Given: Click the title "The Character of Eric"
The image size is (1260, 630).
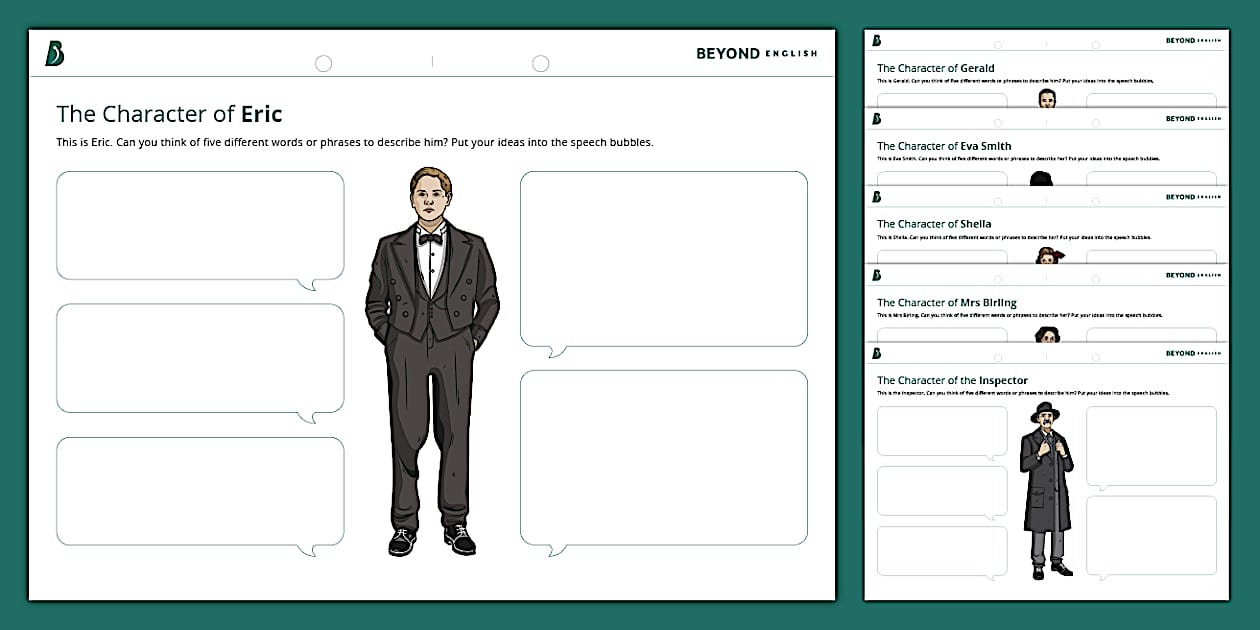Looking at the screenshot, I should click(x=170, y=113).
